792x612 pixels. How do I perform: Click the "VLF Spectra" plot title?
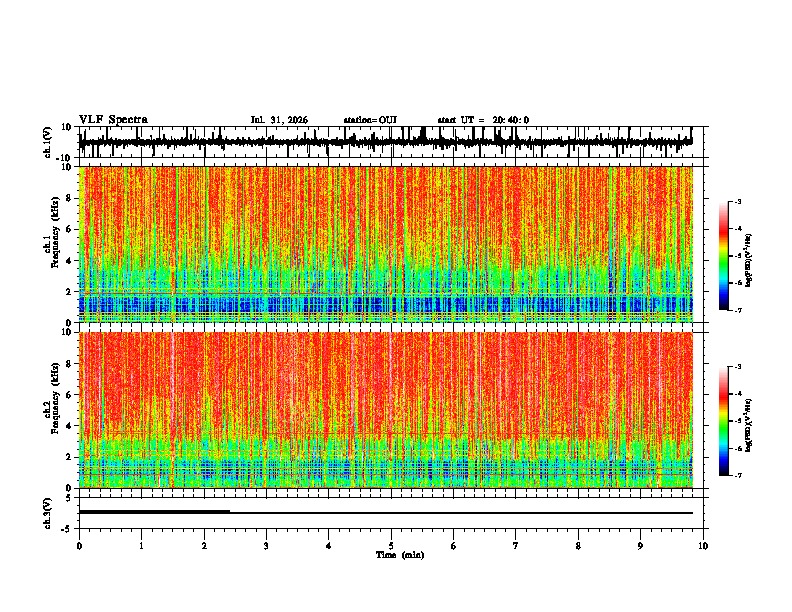click(x=113, y=120)
